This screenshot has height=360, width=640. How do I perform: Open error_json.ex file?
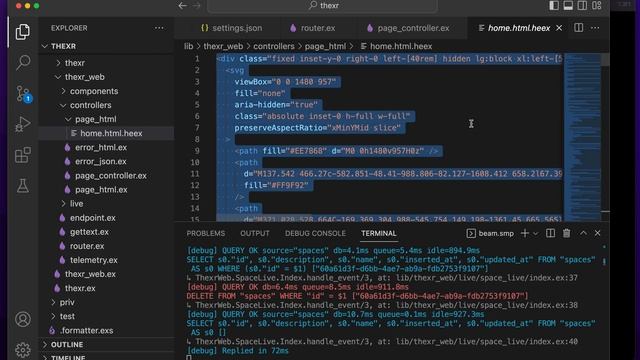pyautogui.click(x=107, y=162)
